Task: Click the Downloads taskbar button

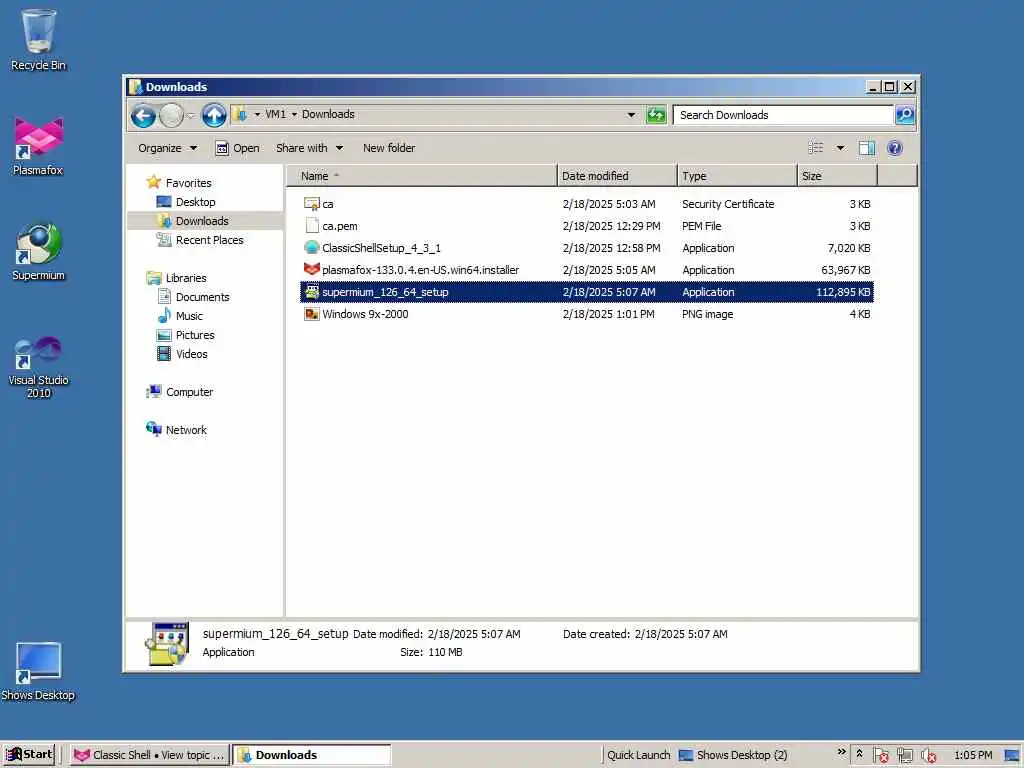Action: click(x=312, y=755)
